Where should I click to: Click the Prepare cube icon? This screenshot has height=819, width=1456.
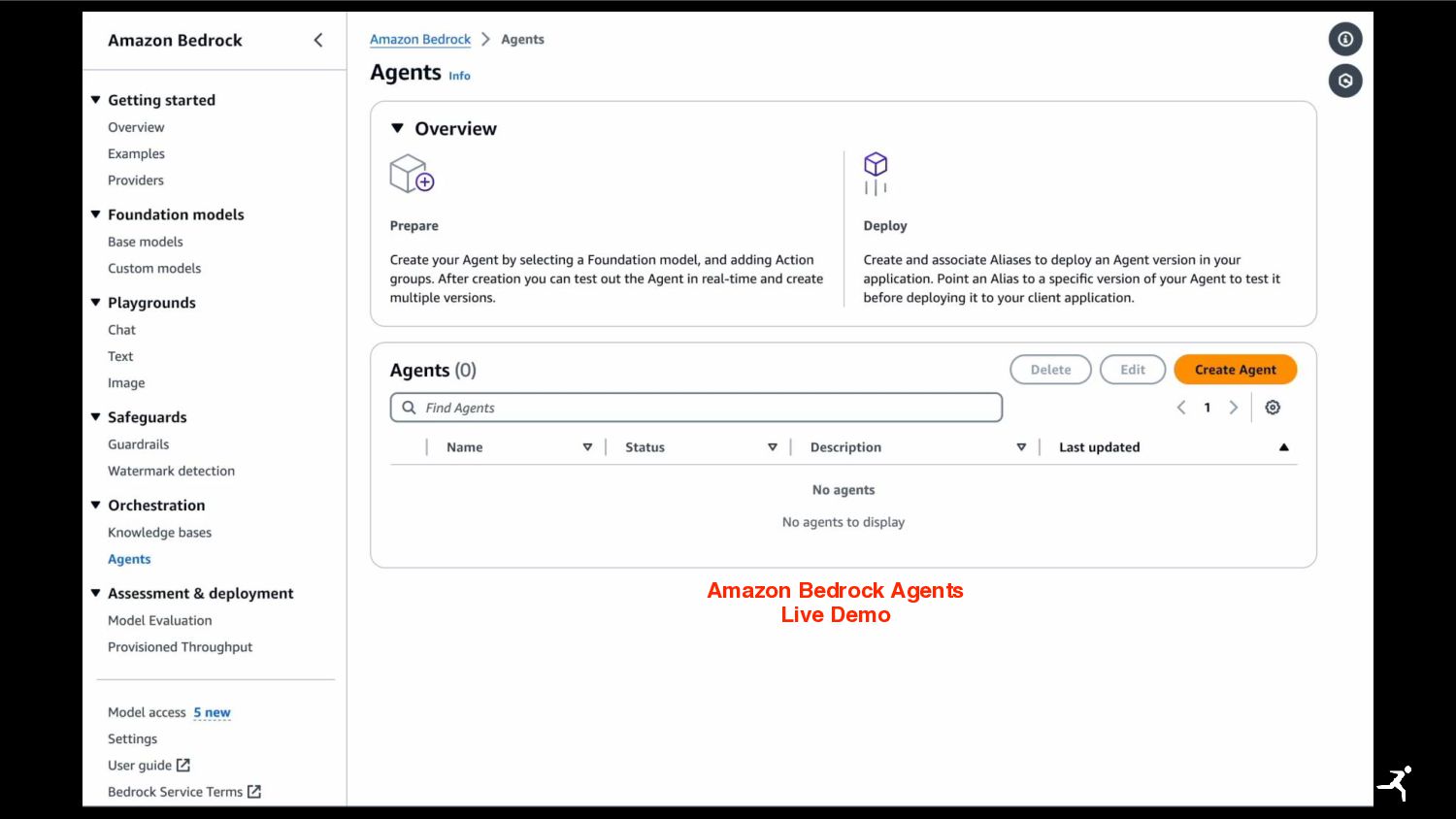pos(412,174)
